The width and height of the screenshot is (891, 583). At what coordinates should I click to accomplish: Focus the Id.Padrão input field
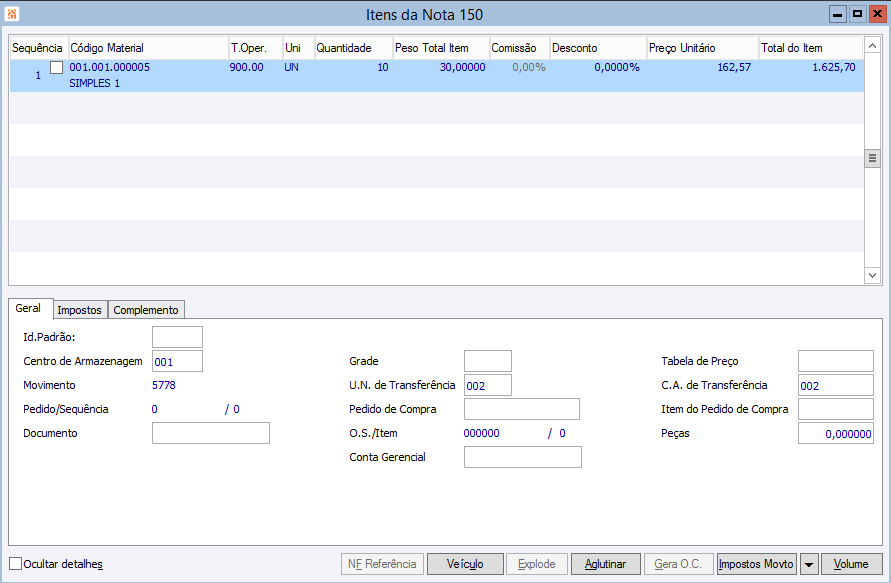(177, 337)
